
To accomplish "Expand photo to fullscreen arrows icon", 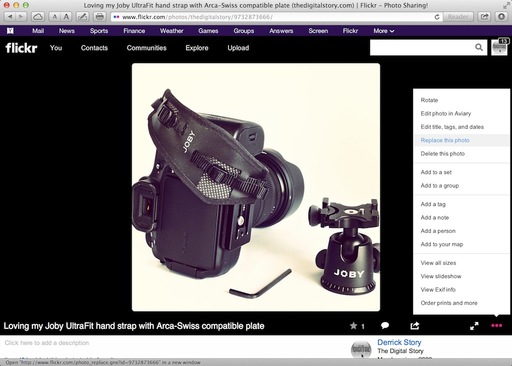I will 474,326.
